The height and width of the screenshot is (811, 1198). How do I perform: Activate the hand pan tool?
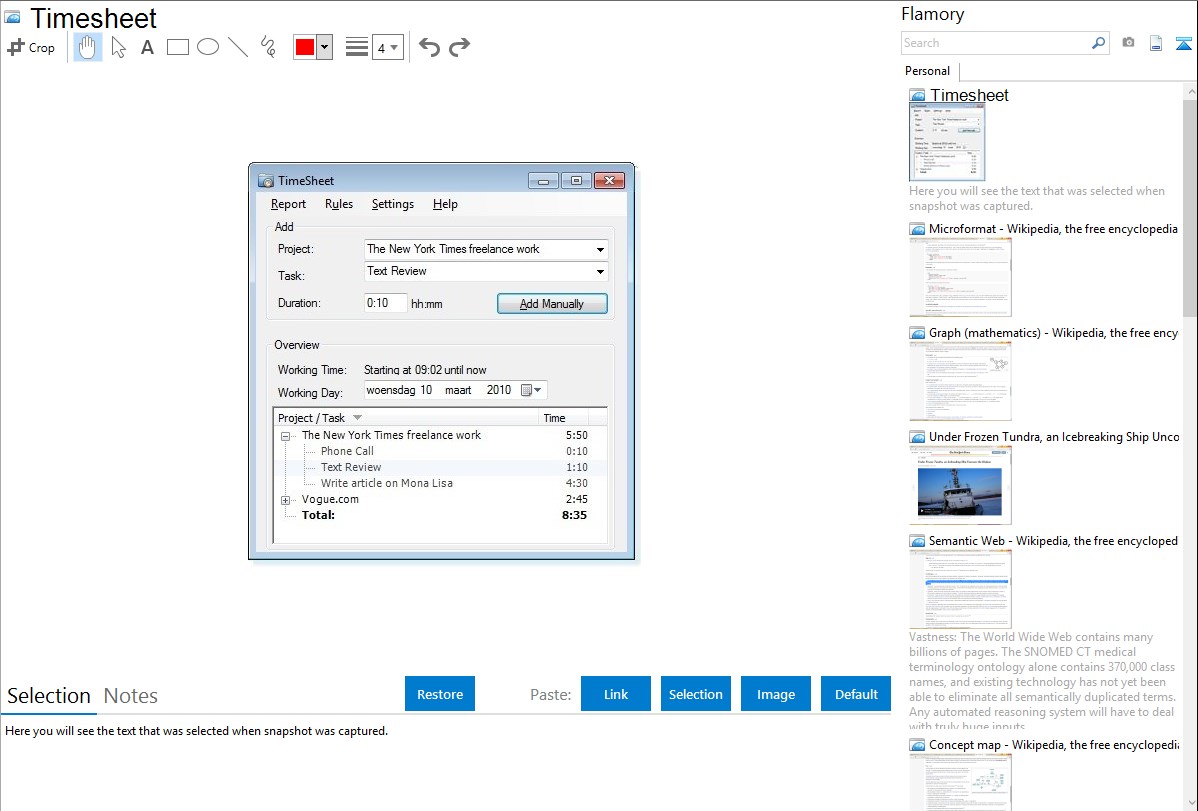click(88, 47)
